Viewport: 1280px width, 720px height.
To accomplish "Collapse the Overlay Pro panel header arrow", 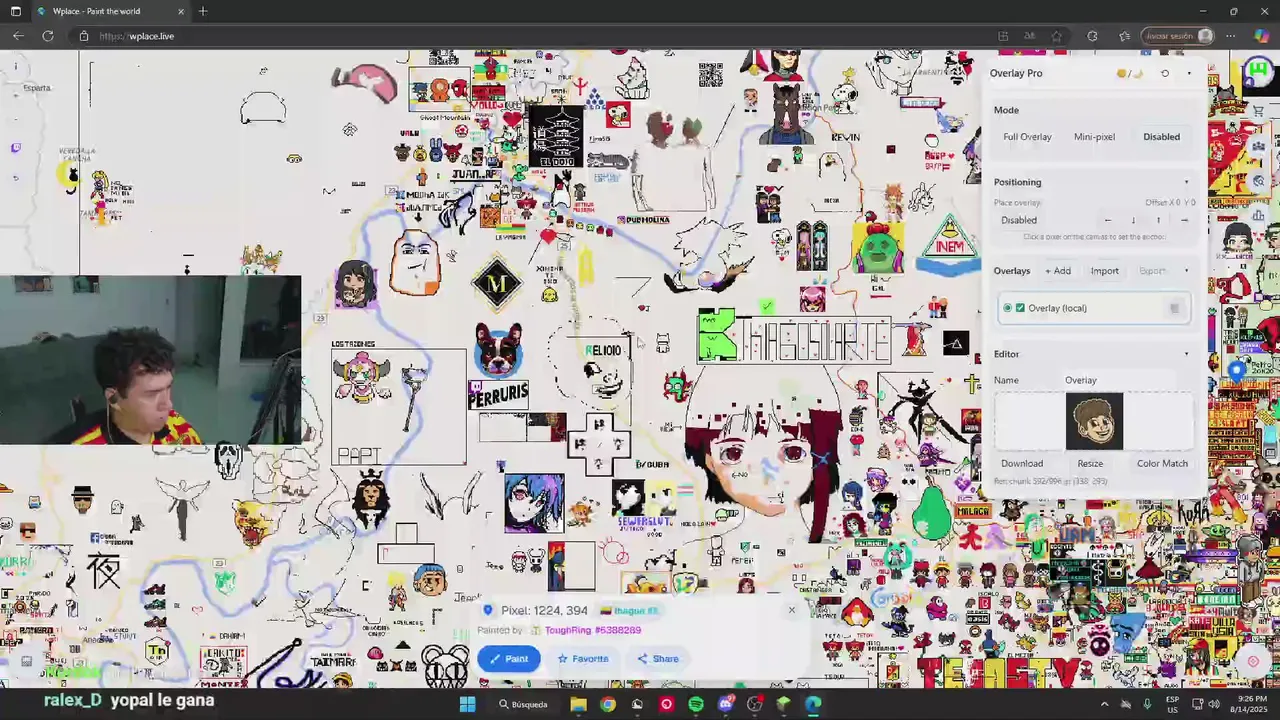I will 1189,73.
